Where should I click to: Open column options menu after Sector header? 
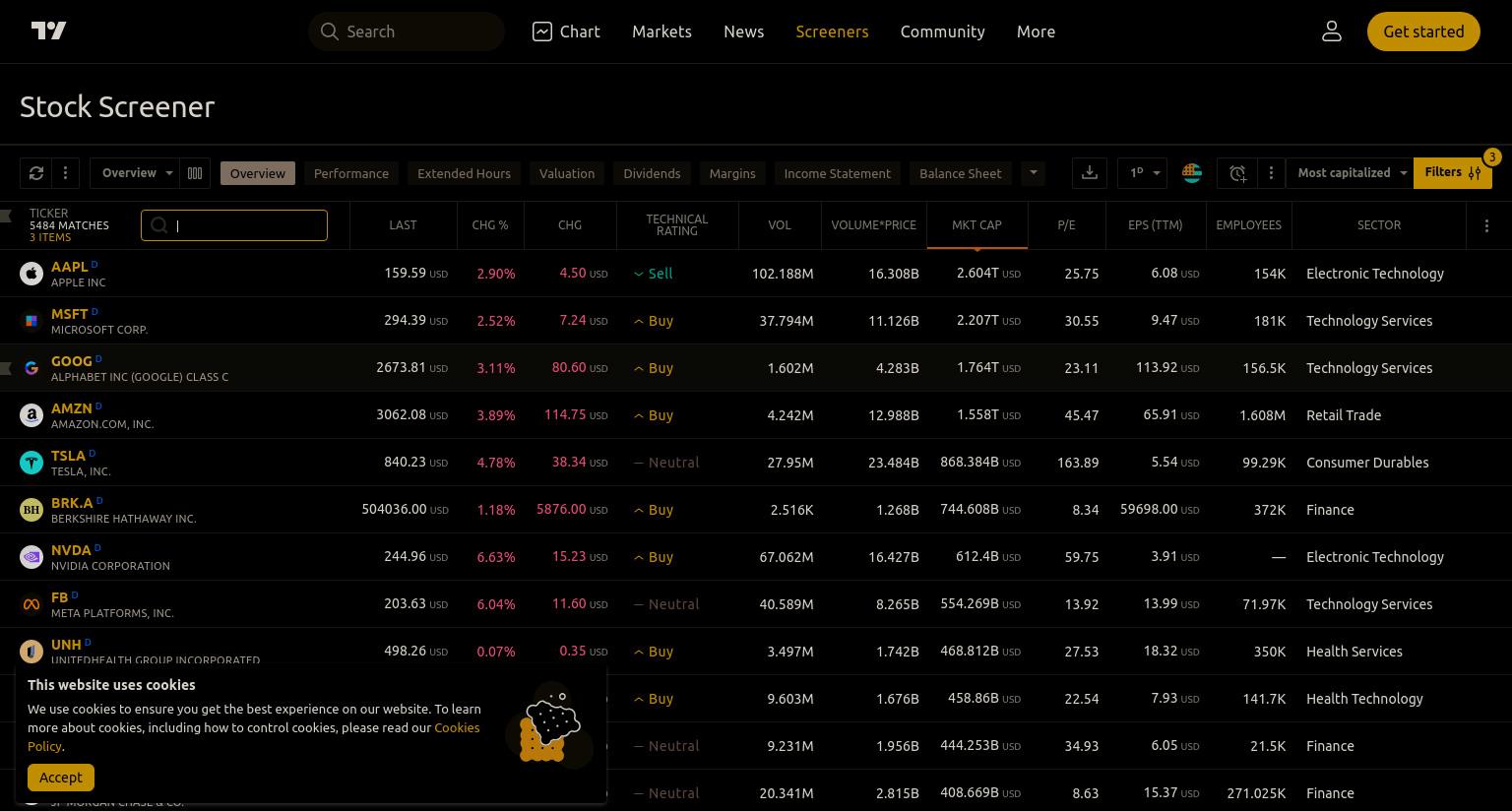pos(1486,225)
